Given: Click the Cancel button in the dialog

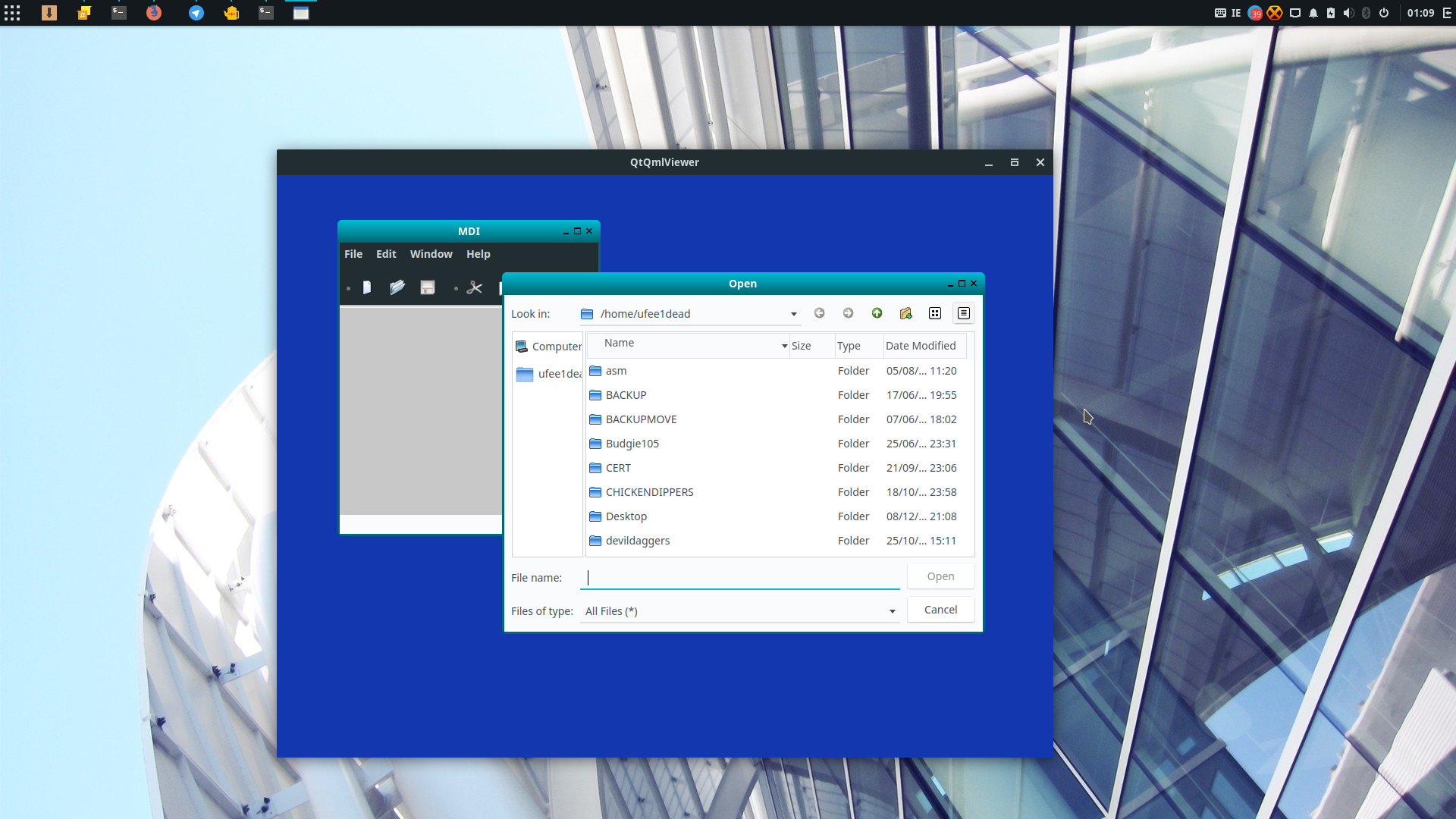Looking at the screenshot, I should tap(940, 610).
